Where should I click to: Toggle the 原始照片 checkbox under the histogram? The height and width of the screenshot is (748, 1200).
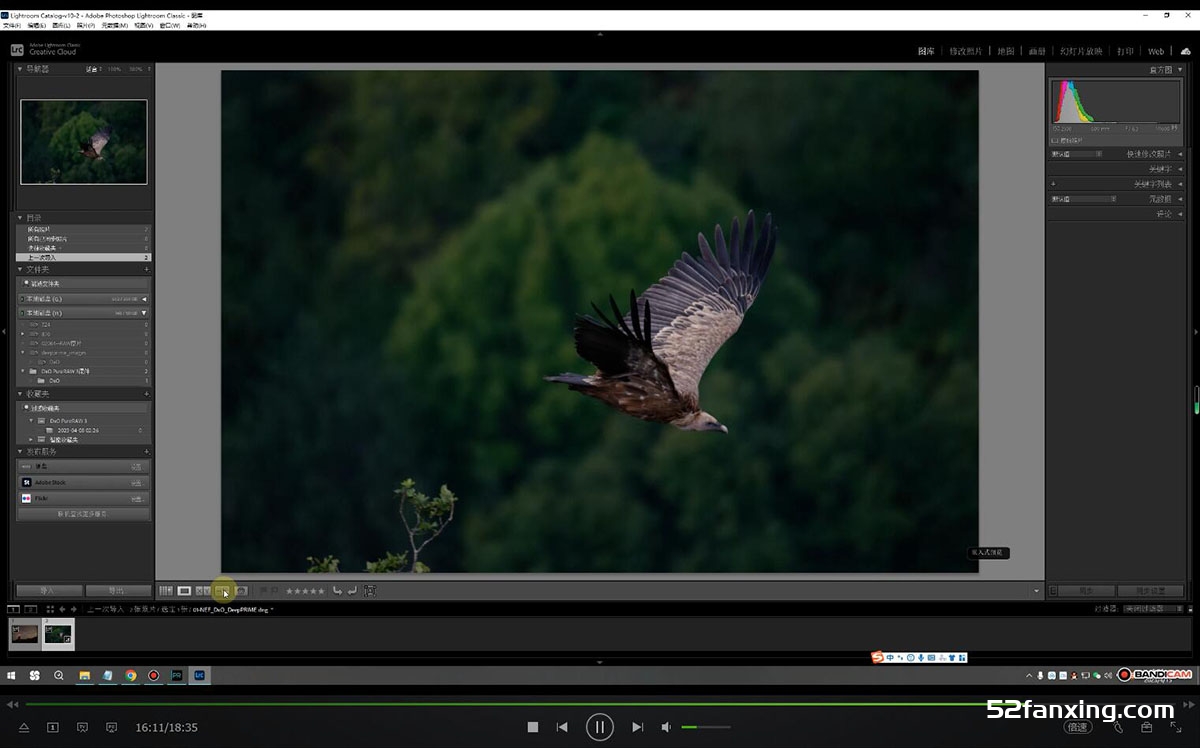pos(1053,140)
